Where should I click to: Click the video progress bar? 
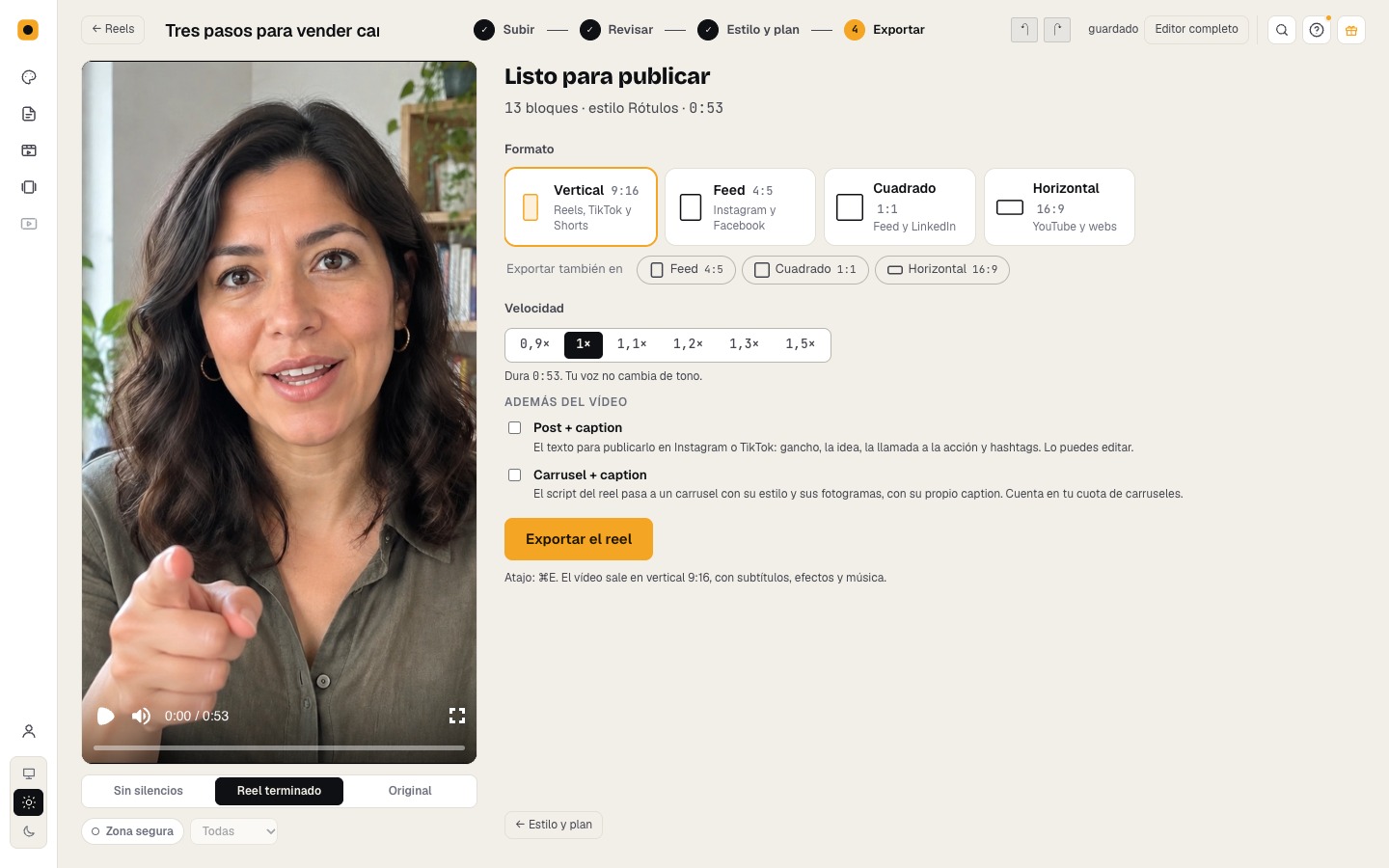point(279,747)
